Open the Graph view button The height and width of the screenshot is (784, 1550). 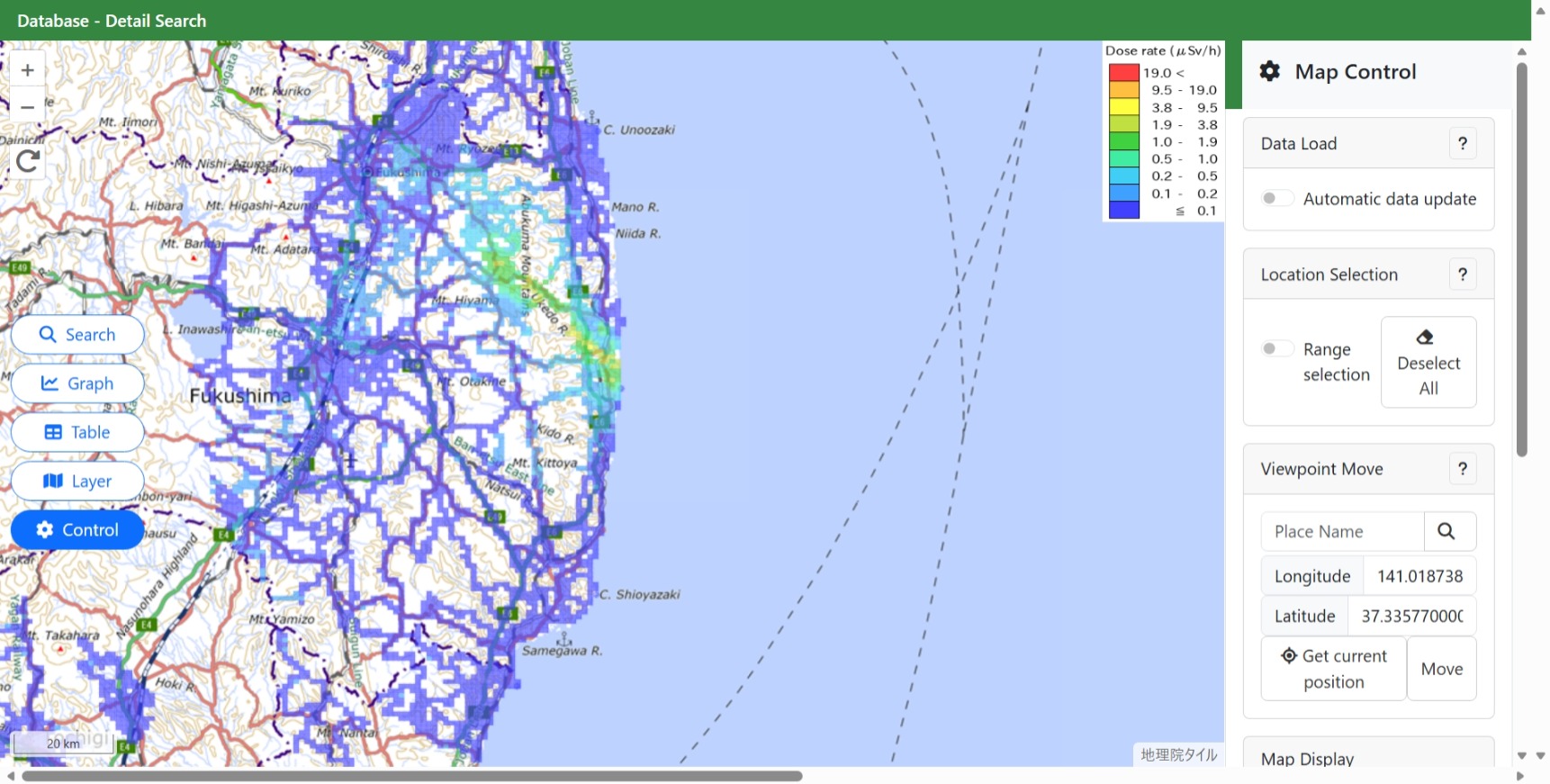point(77,383)
